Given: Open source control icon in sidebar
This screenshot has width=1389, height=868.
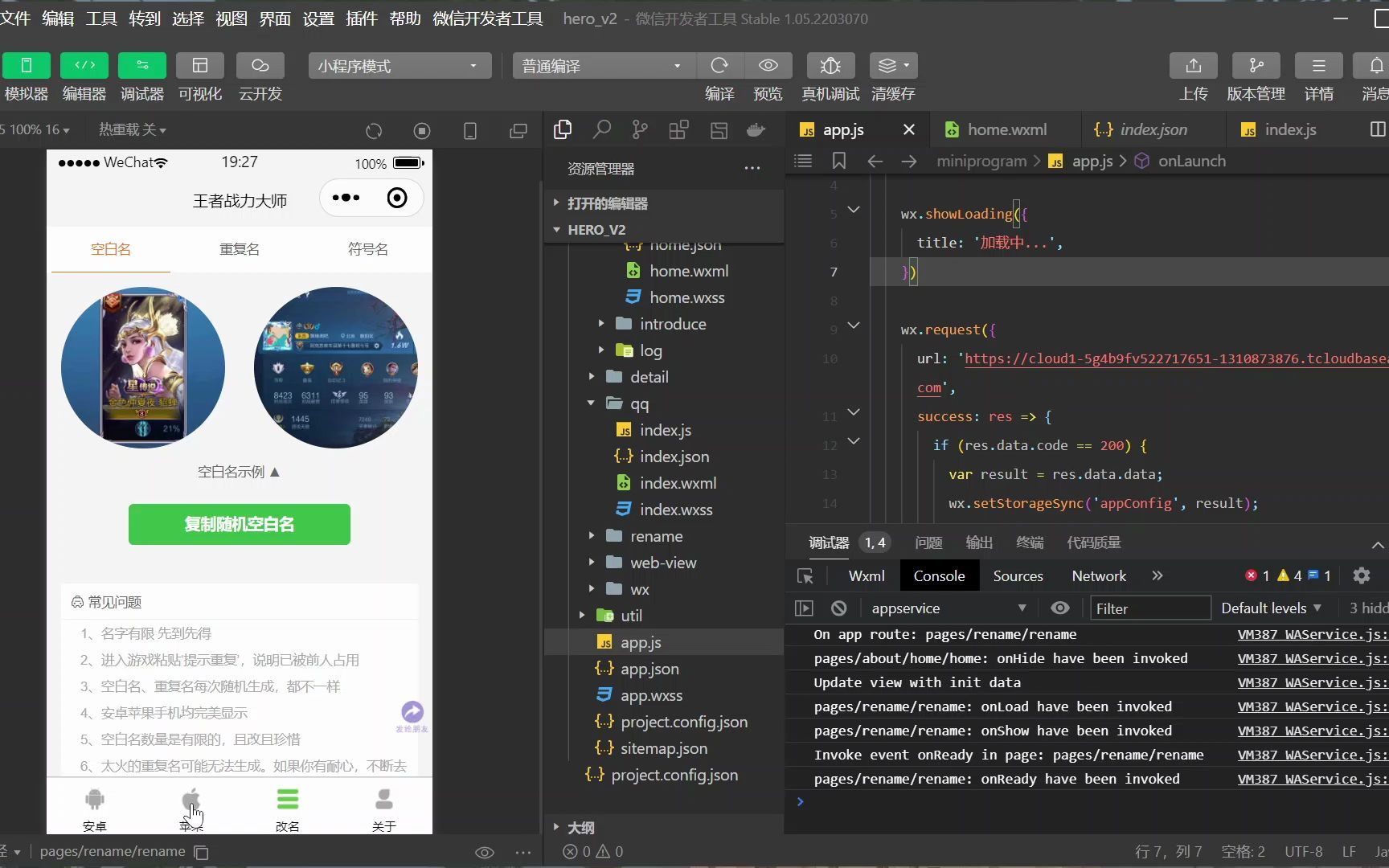Looking at the screenshot, I should [640, 129].
